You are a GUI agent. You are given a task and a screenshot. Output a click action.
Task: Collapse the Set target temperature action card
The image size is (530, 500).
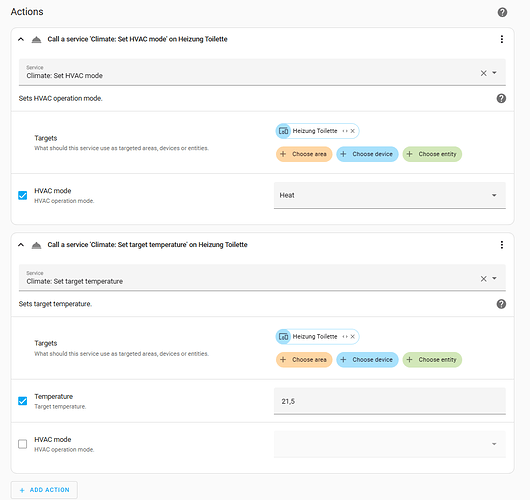tap(21, 245)
